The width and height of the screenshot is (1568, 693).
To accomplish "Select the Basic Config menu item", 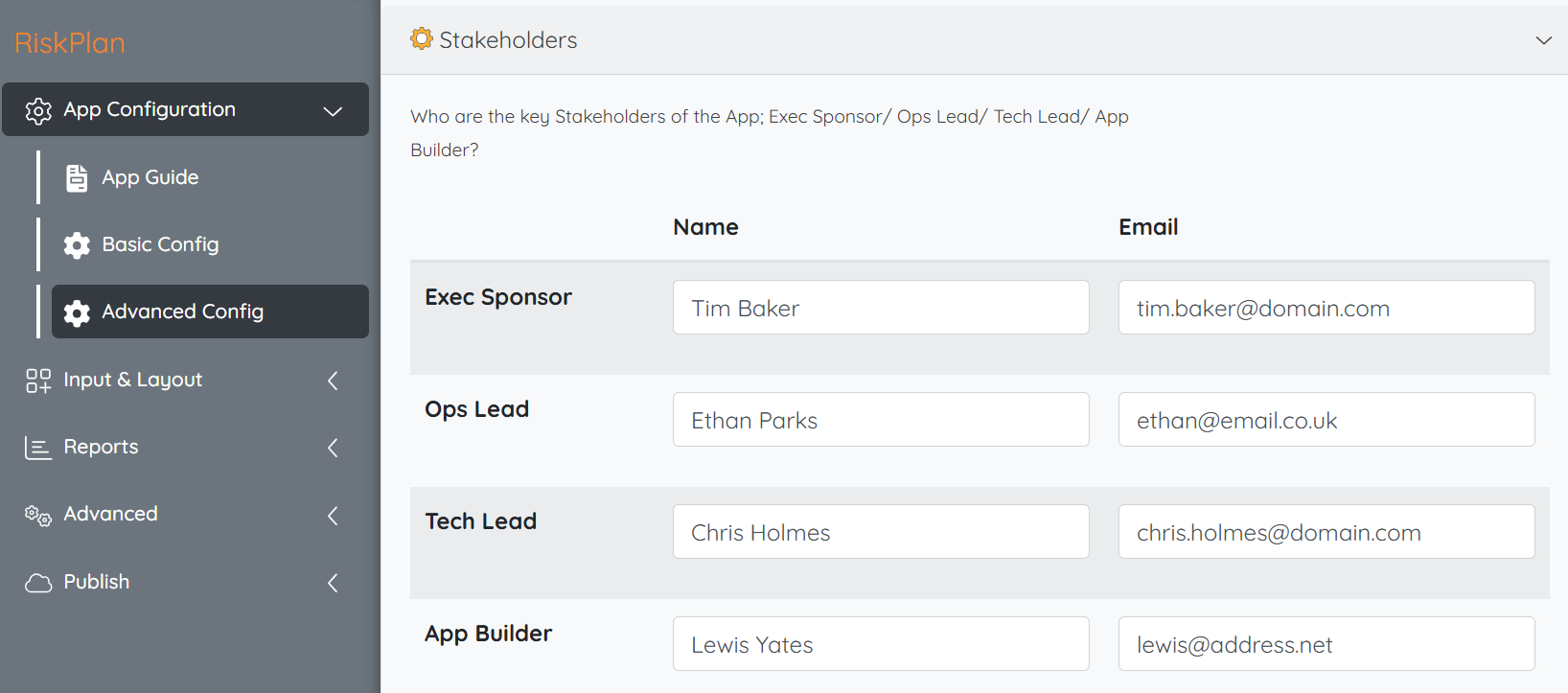I will click(160, 244).
